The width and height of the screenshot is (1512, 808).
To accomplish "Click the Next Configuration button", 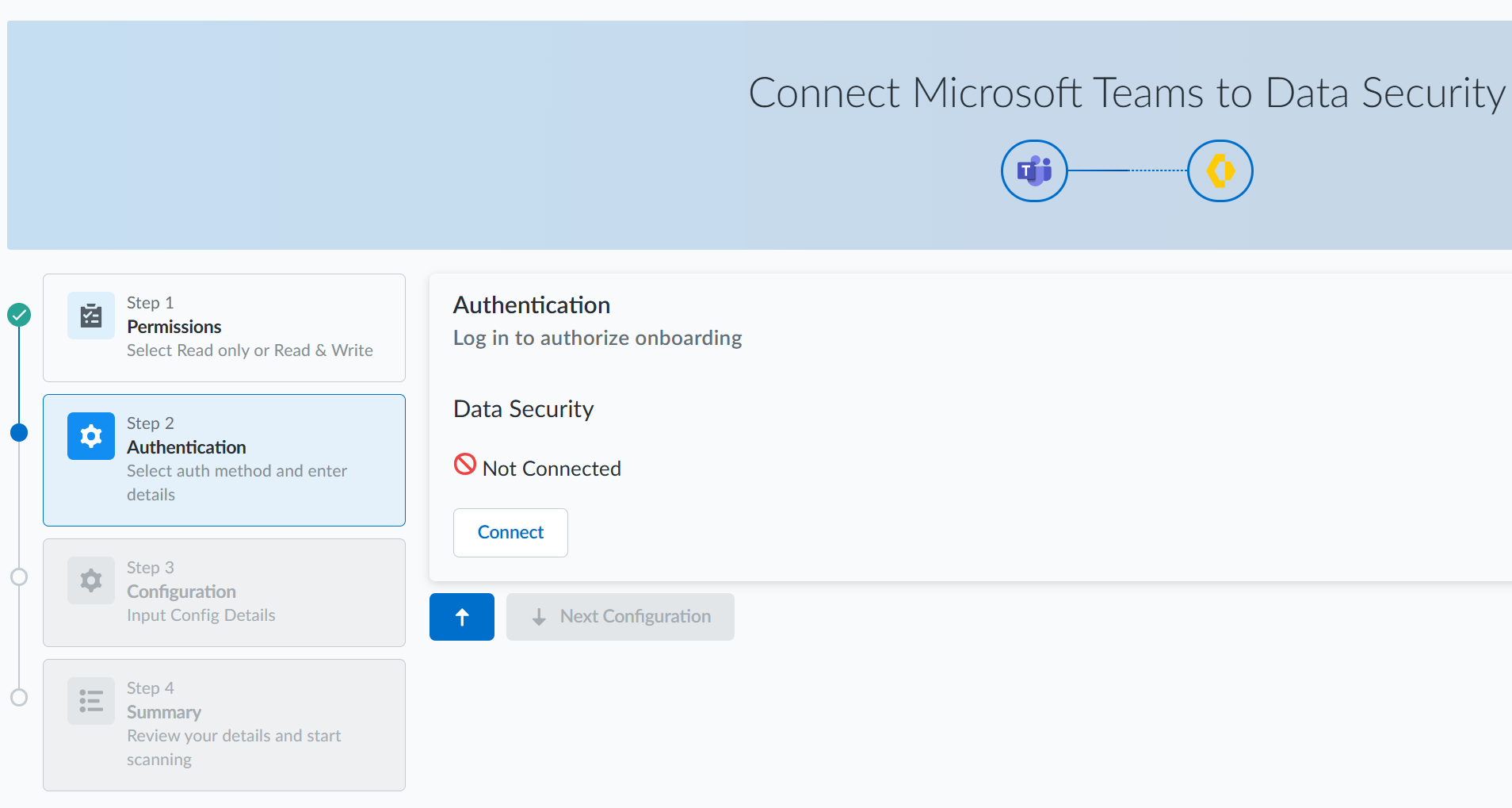I will click(620, 617).
